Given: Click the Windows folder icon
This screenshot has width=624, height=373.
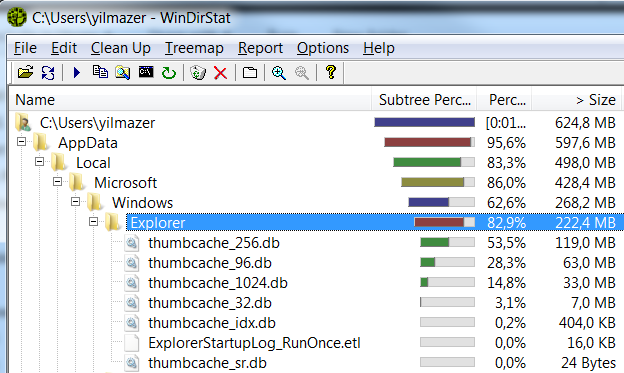Looking at the screenshot, I should point(95,202).
